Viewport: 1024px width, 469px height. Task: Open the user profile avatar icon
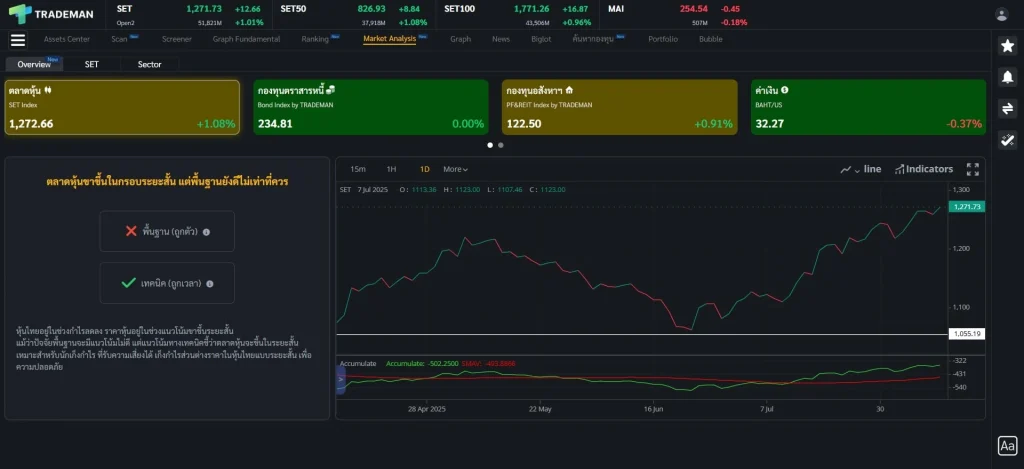[x=1001, y=14]
